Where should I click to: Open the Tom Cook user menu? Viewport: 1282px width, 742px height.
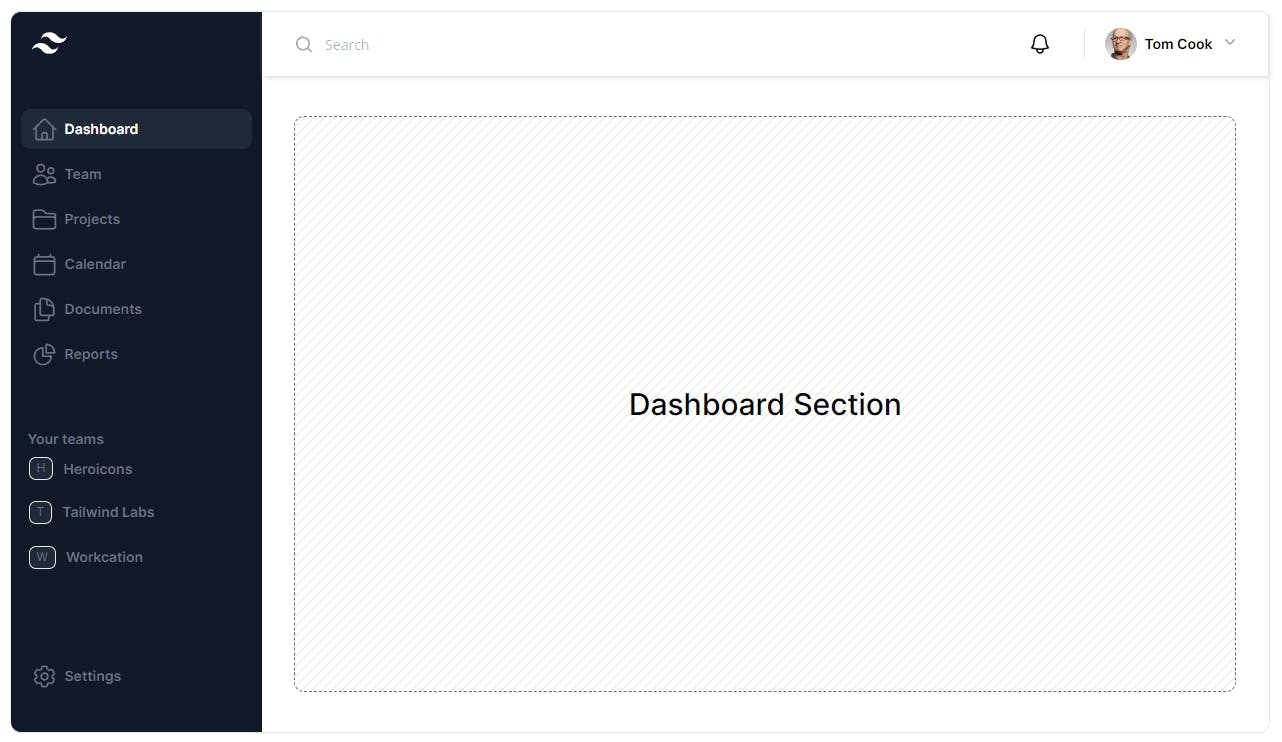coord(1171,44)
